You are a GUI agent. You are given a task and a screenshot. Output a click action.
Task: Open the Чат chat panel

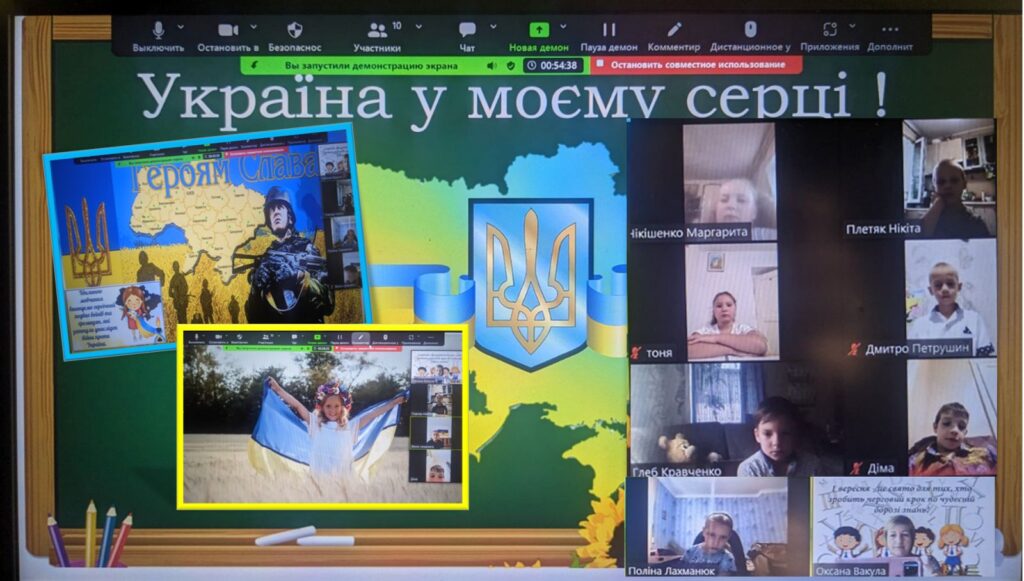pos(467,36)
